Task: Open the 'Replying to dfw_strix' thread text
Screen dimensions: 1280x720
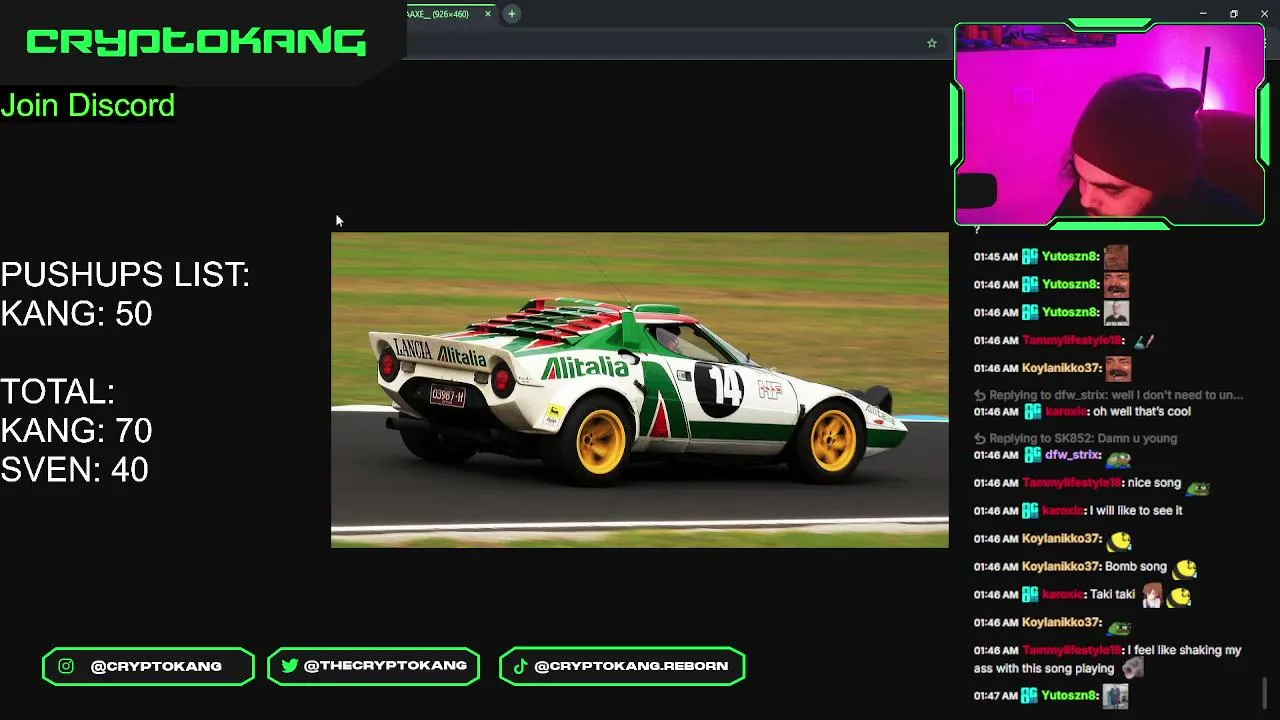Action: tap(1116, 395)
